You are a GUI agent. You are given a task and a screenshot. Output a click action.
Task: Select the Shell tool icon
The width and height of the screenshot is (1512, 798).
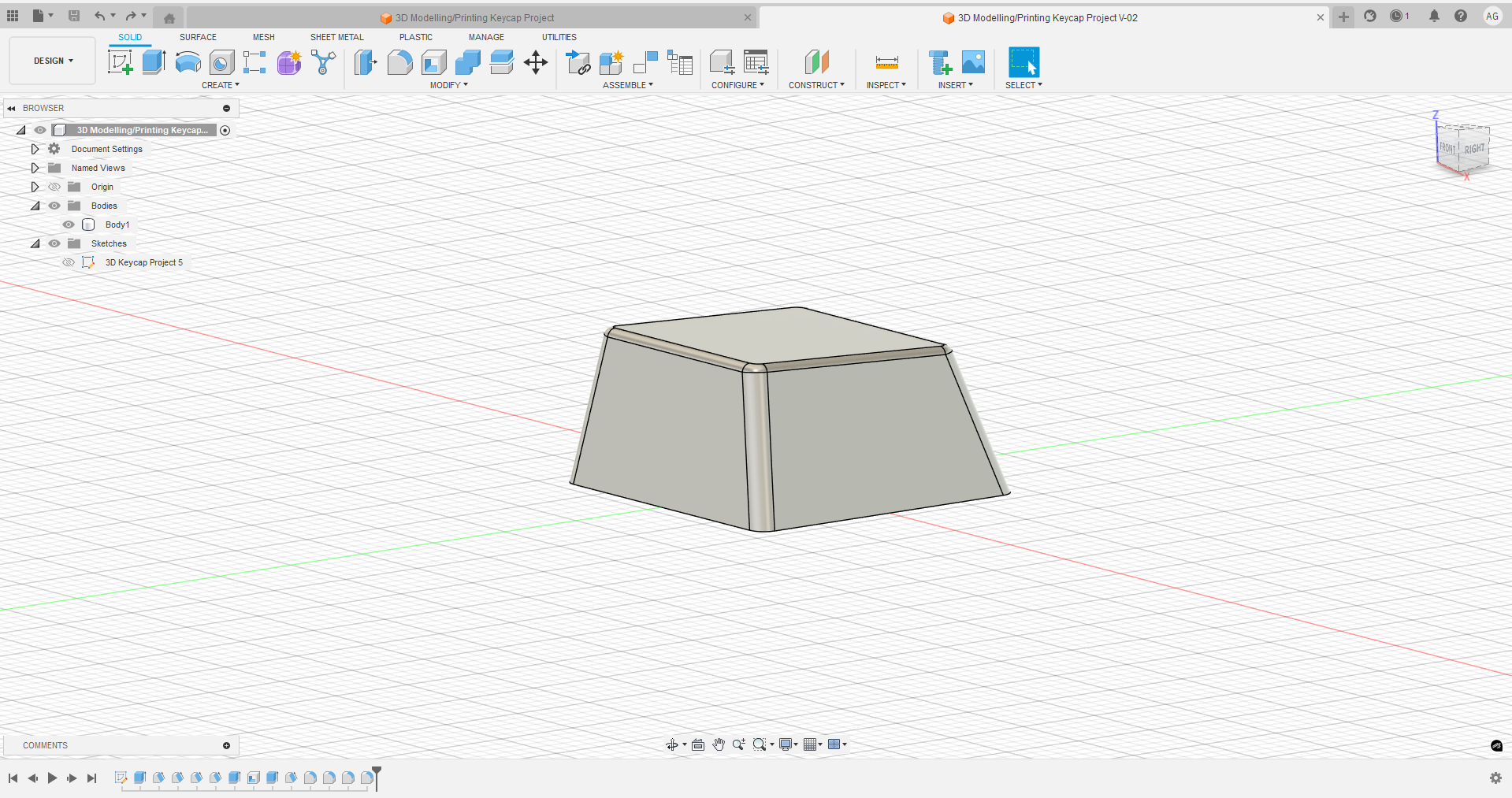click(x=433, y=62)
